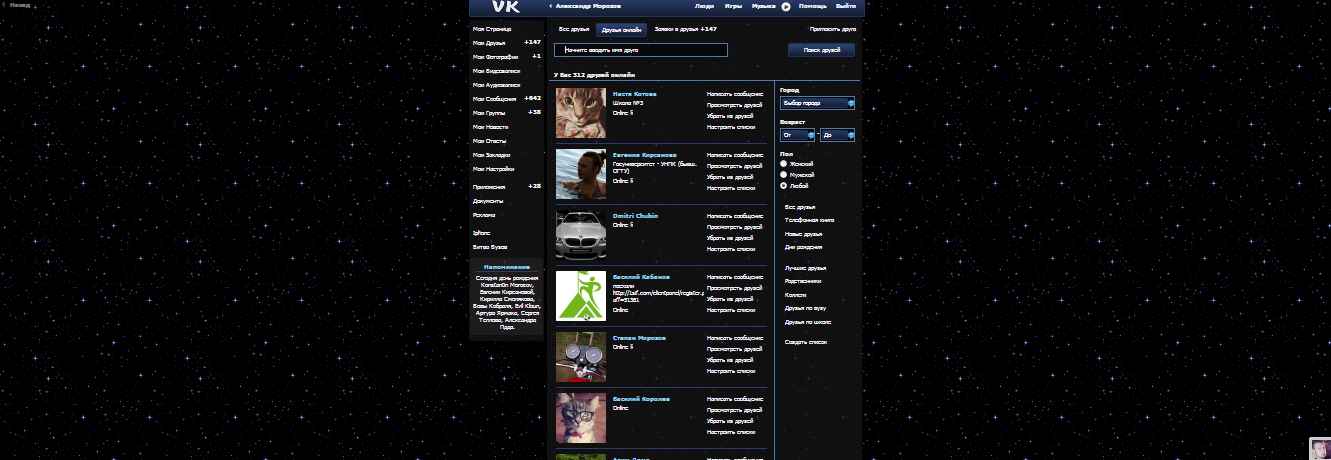
Task: Open Василий Кабанов's green logo avatar
Action: (581, 296)
